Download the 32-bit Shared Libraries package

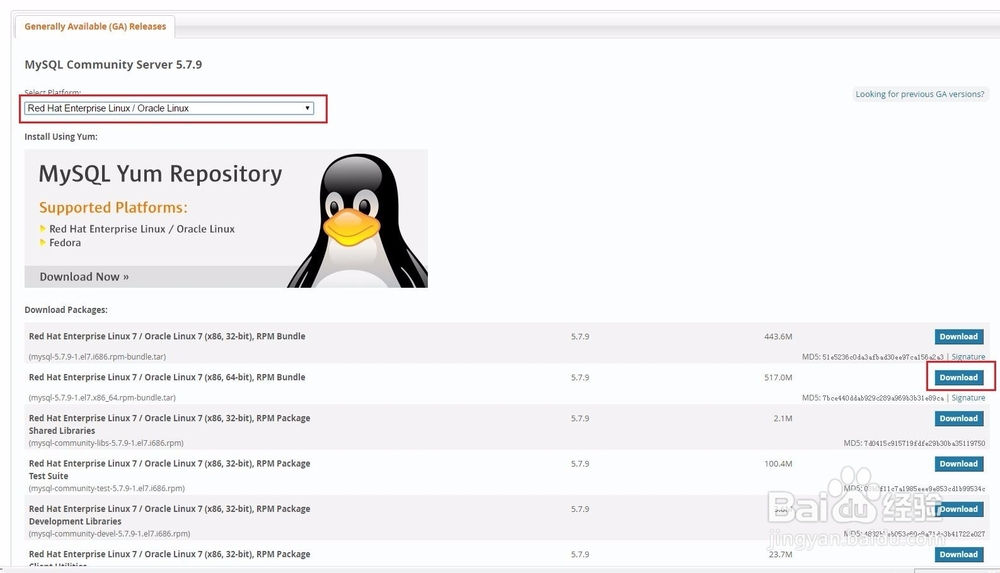959,418
